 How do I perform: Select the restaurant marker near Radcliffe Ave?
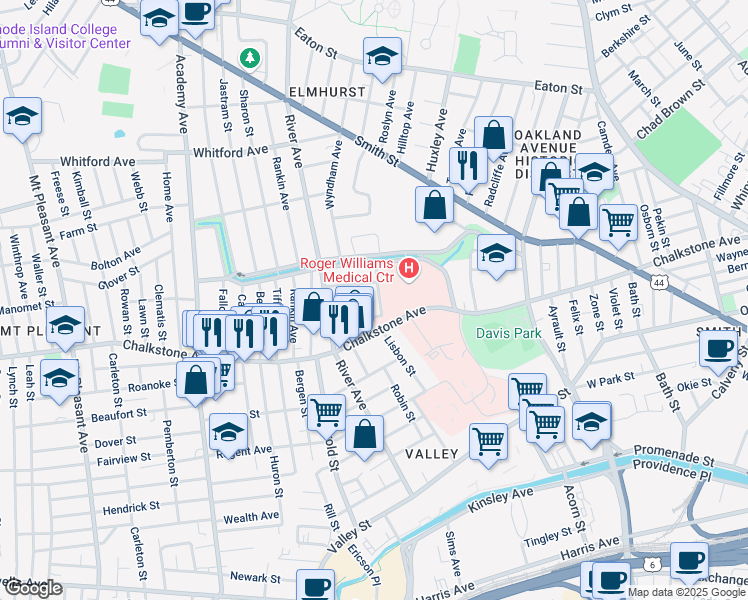(468, 169)
